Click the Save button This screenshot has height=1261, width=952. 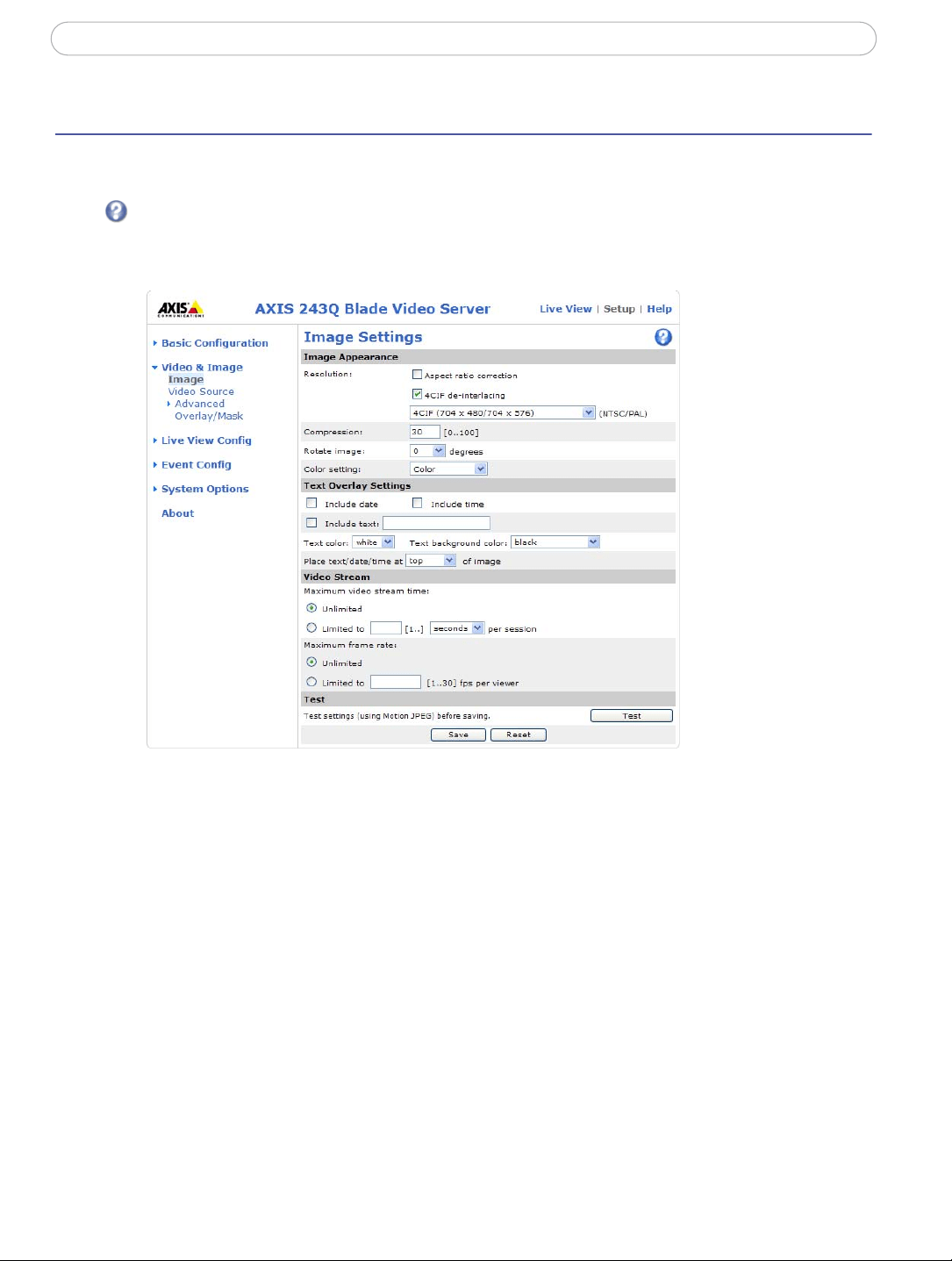(458, 734)
